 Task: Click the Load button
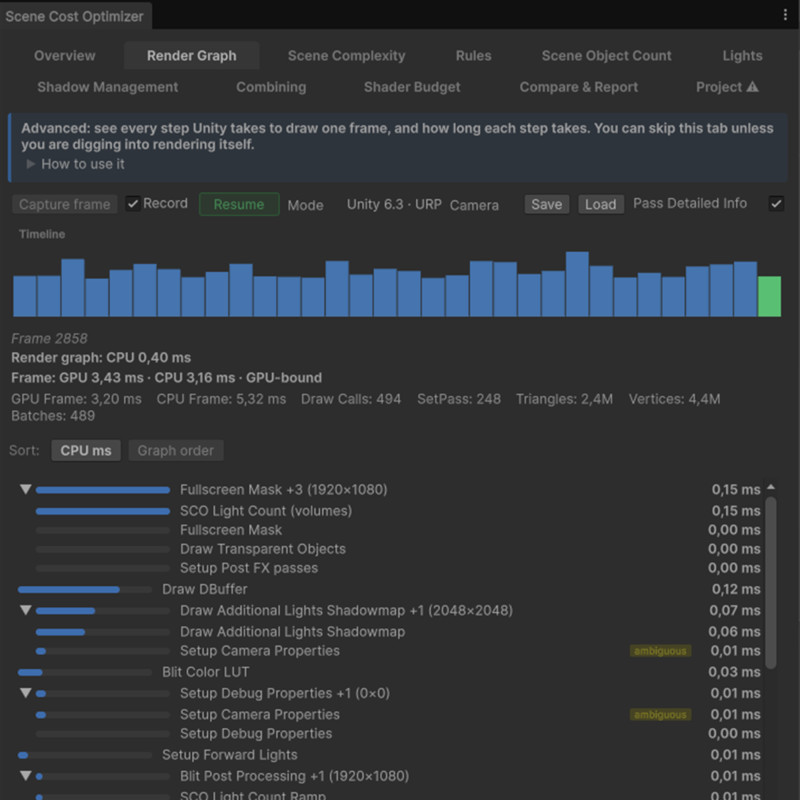pyautogui.click(x=601, y=204)
